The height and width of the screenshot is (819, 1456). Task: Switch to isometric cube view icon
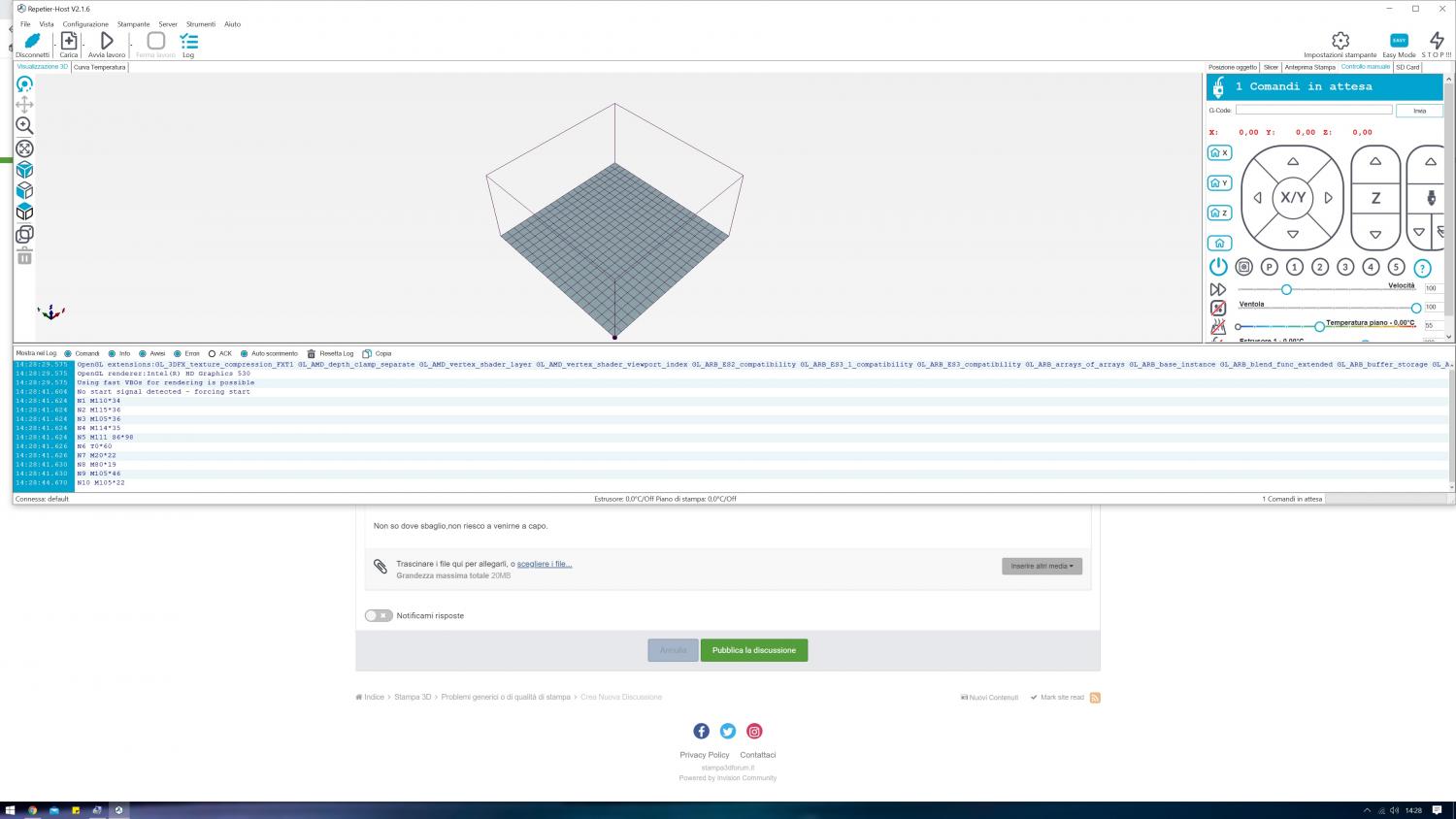tap(24, 170)
